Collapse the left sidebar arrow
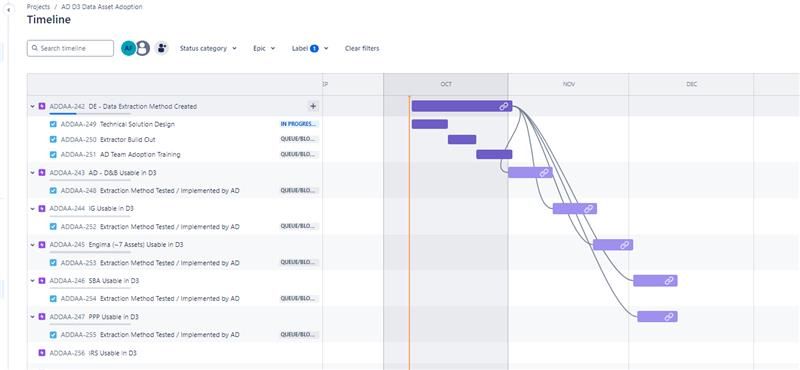The width and height of the screenshot is (800, 370). (8, 10)
